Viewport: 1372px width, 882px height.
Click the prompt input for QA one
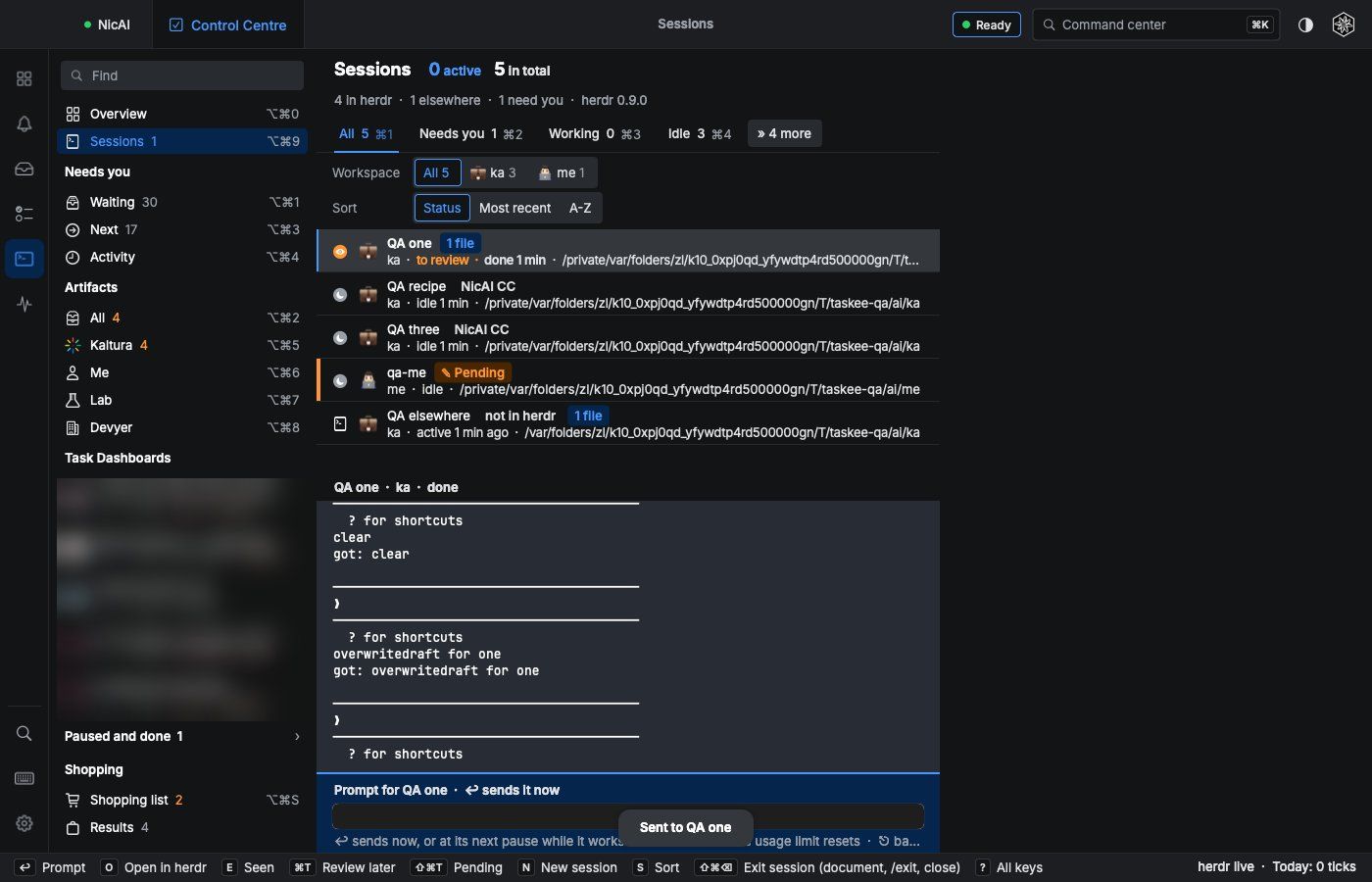tap(628, 816)
